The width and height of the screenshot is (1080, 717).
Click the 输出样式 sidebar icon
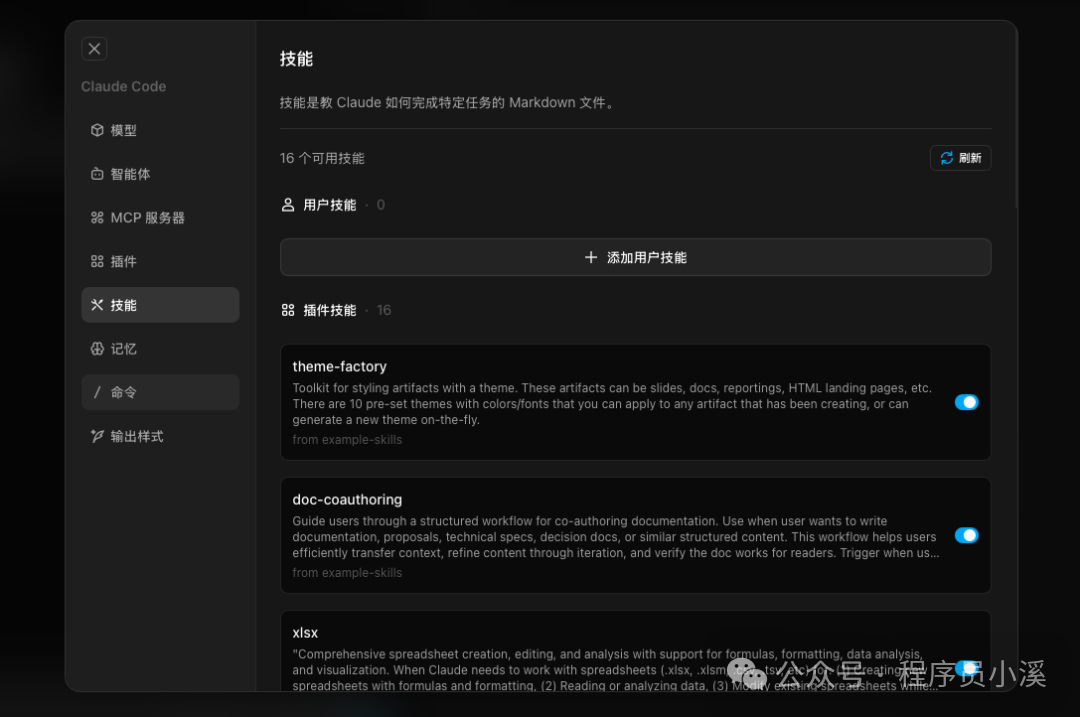pyautogui.click(x=96, y=436)
